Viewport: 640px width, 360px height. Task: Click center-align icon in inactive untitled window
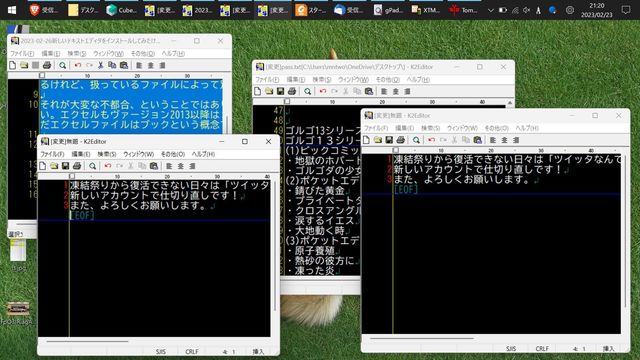coord(504,140)
